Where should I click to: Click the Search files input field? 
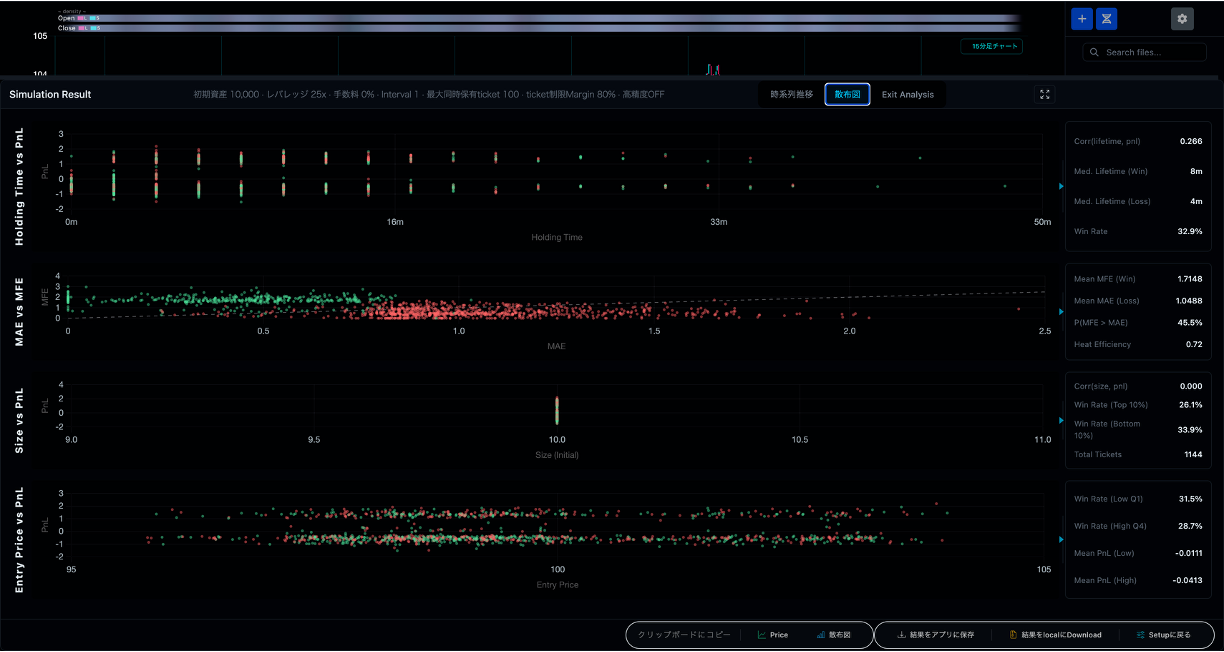coord(1144,51)
